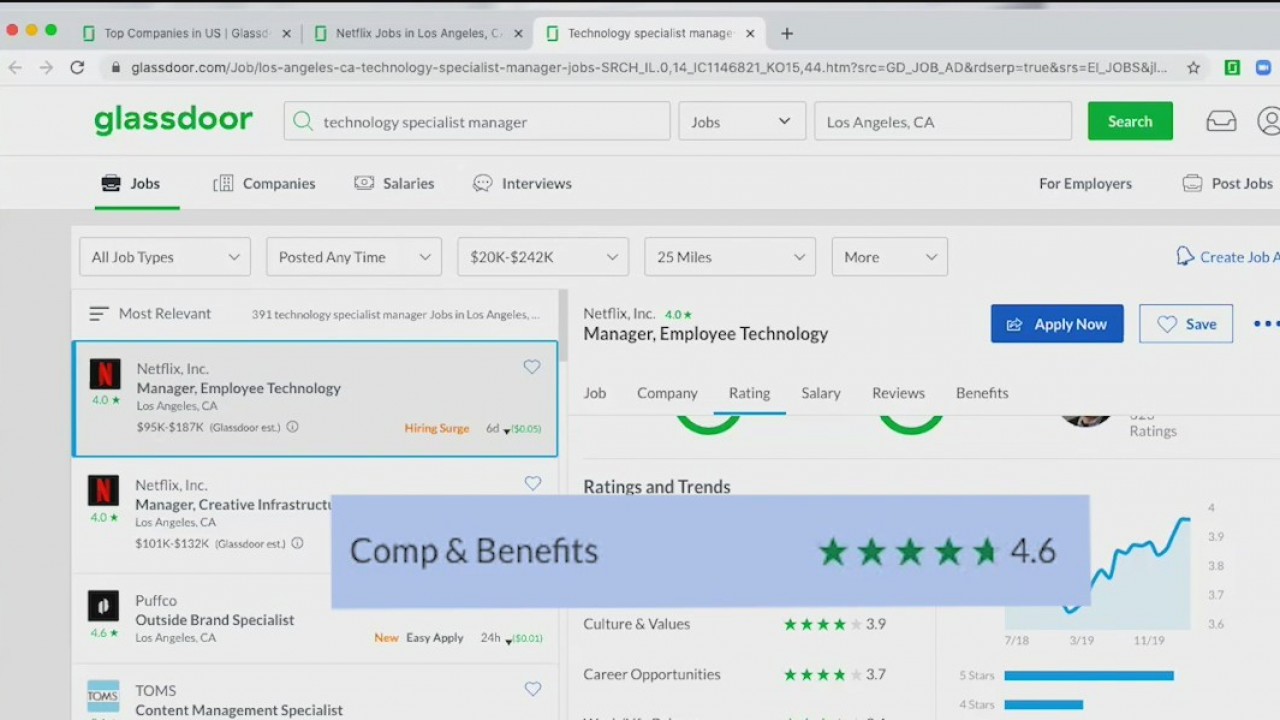This screenshot has width=1280, height=720.
Task: Click Netflix logo on Manager, Employee Technology
Action: (x=105, y=374)
